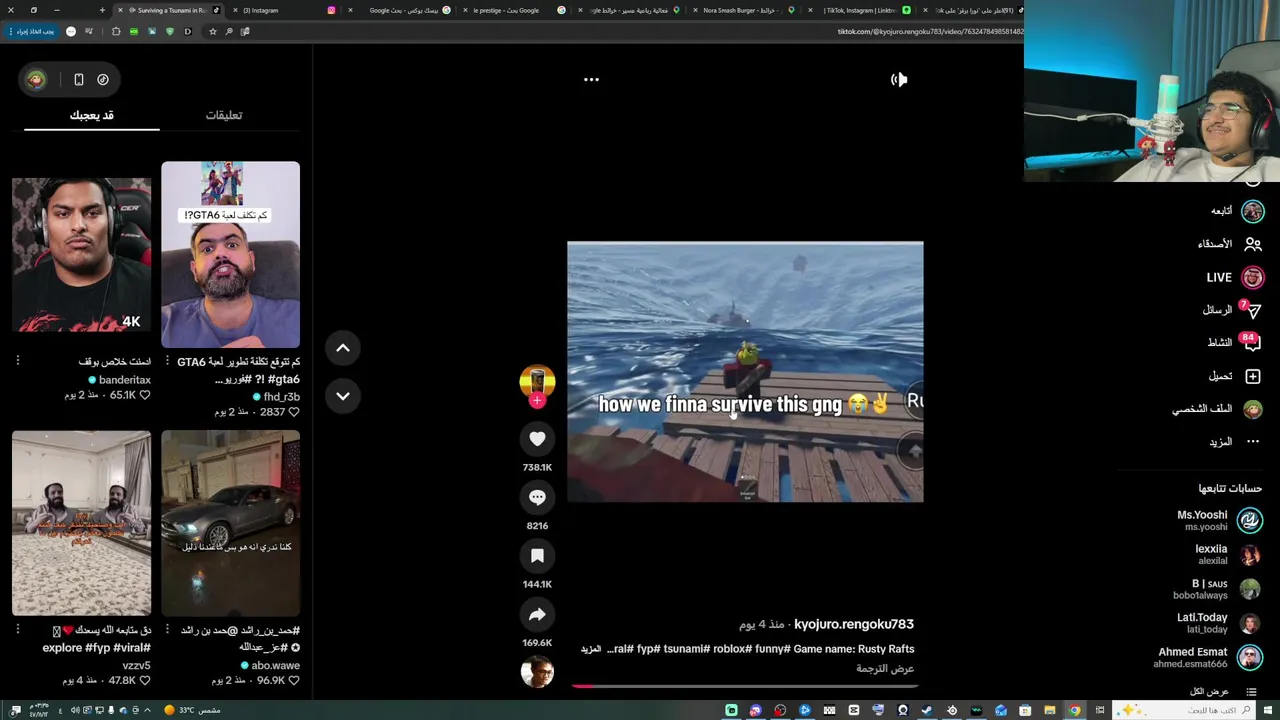Image resolution: width=1280 pixels, height=720 pixels.
Task: Bookmark the video with 144.1K saves
Action: point(537,555)
